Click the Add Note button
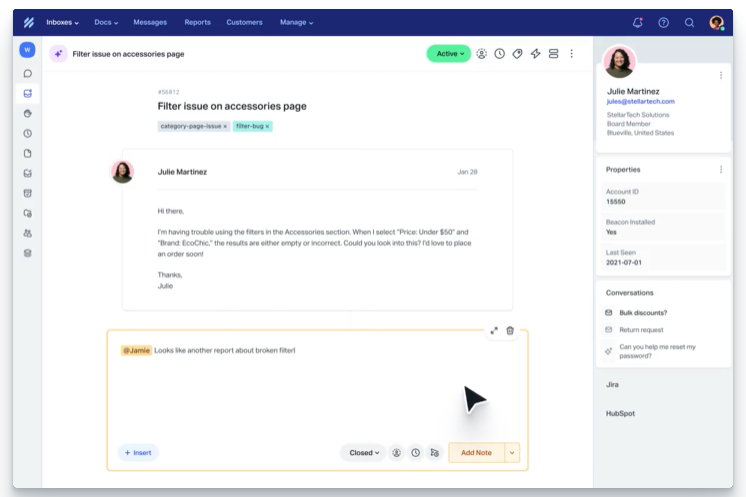 point(476,453)
